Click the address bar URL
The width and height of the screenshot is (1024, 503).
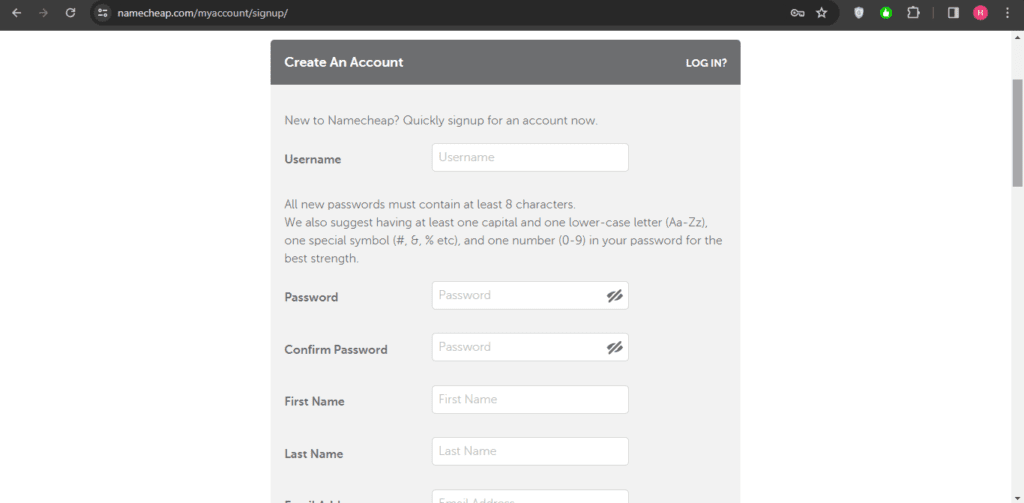[202, 12]
